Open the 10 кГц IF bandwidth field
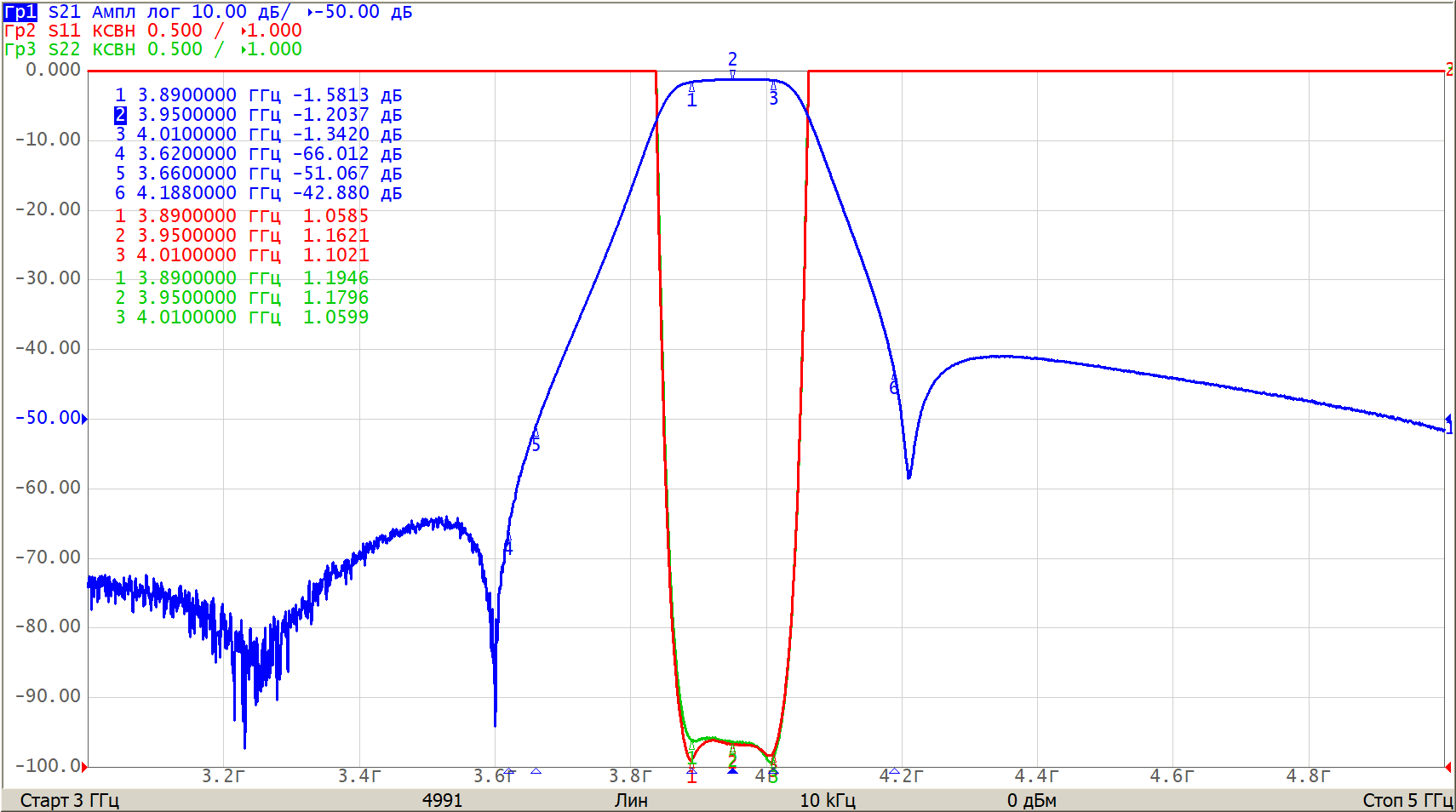 (x=827, y=800)
